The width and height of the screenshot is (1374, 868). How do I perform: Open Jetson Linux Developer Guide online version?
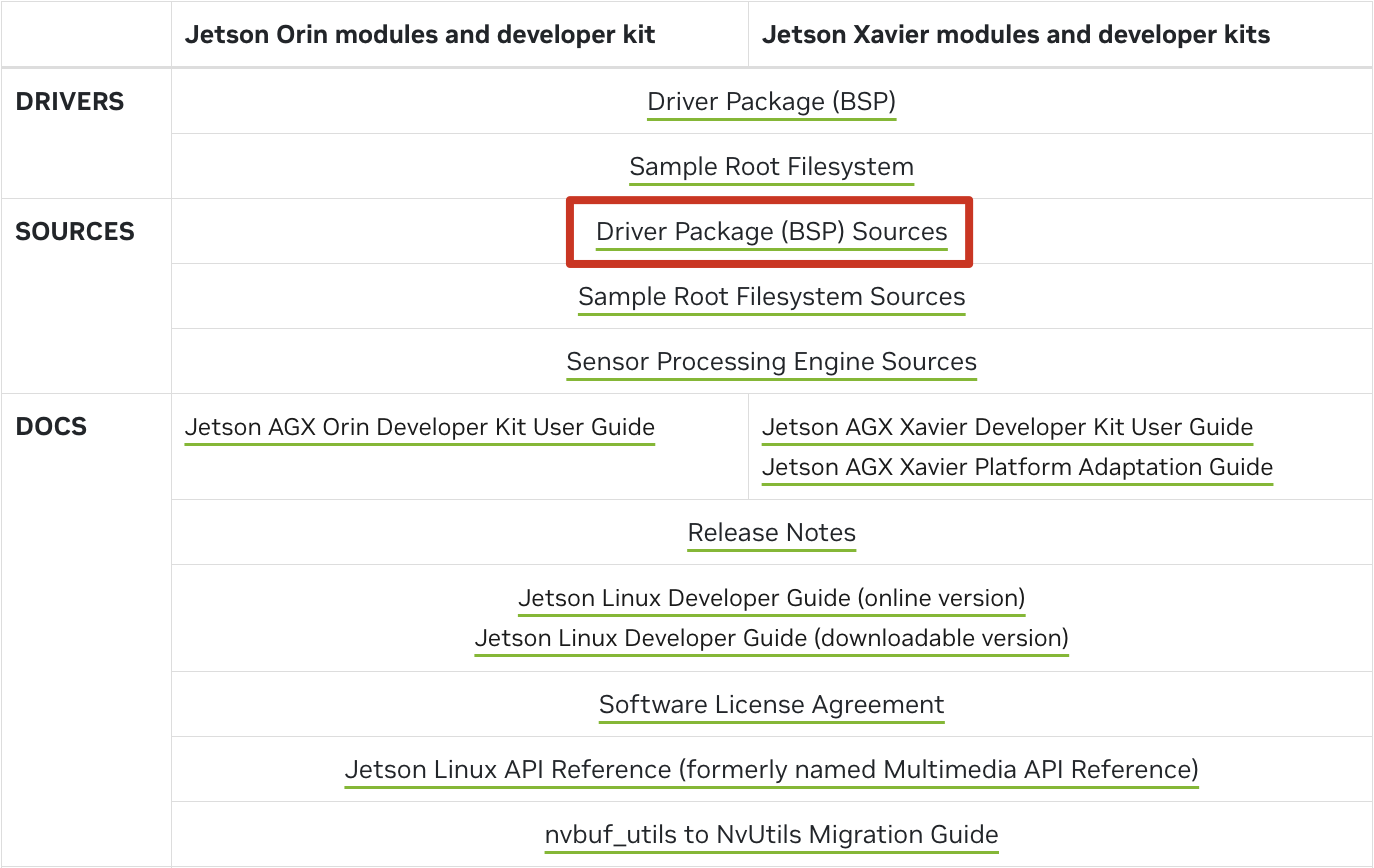(771, 598)
